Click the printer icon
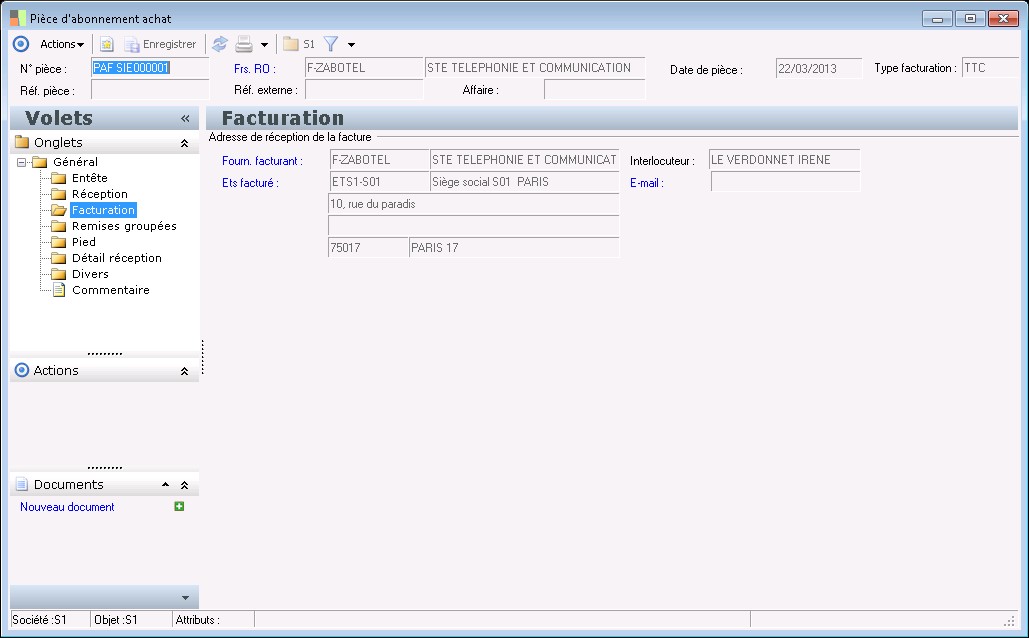The image size is (1029, 638). point(244,44)
